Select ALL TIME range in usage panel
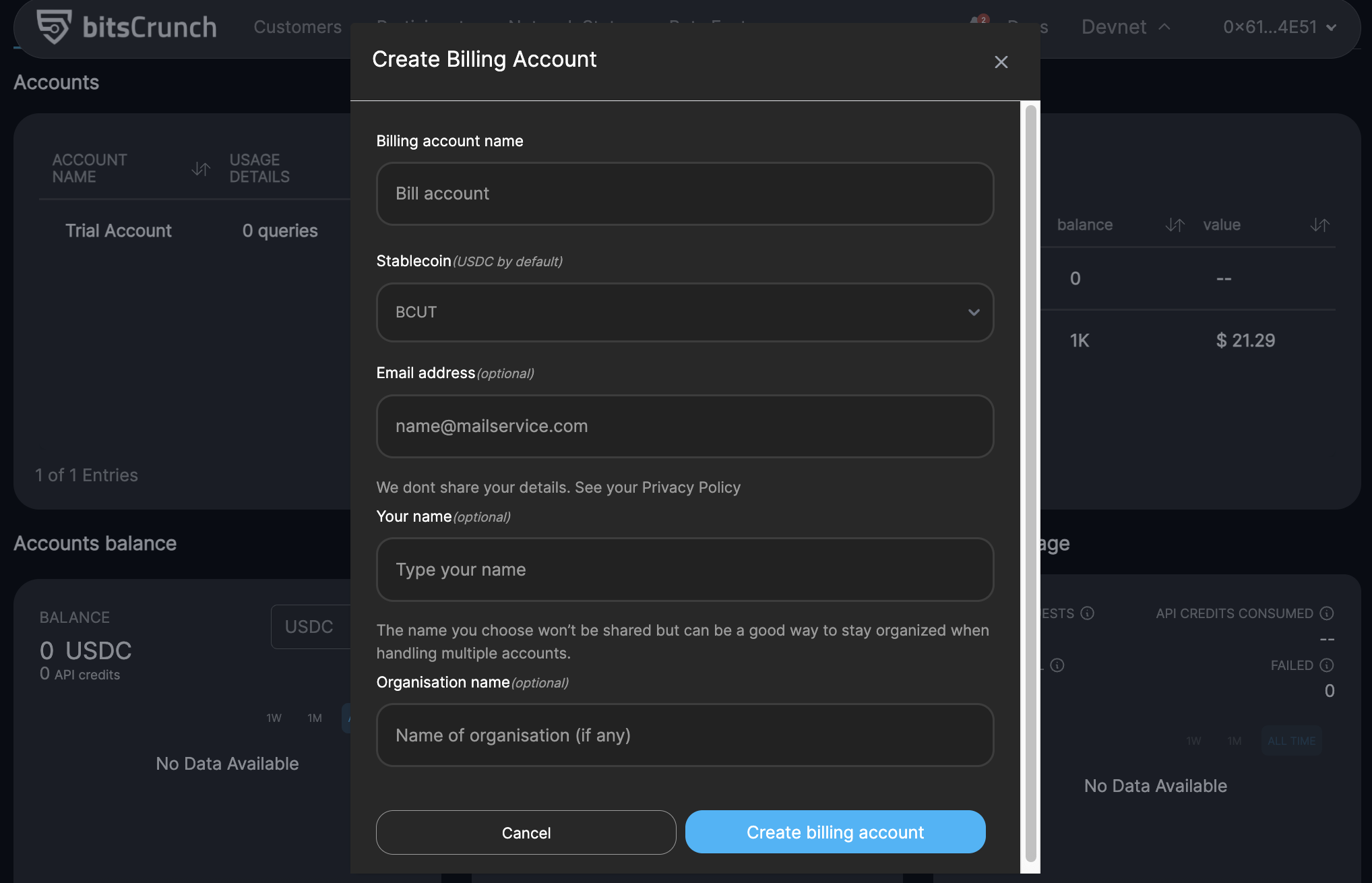 (x=1291, y=741)
